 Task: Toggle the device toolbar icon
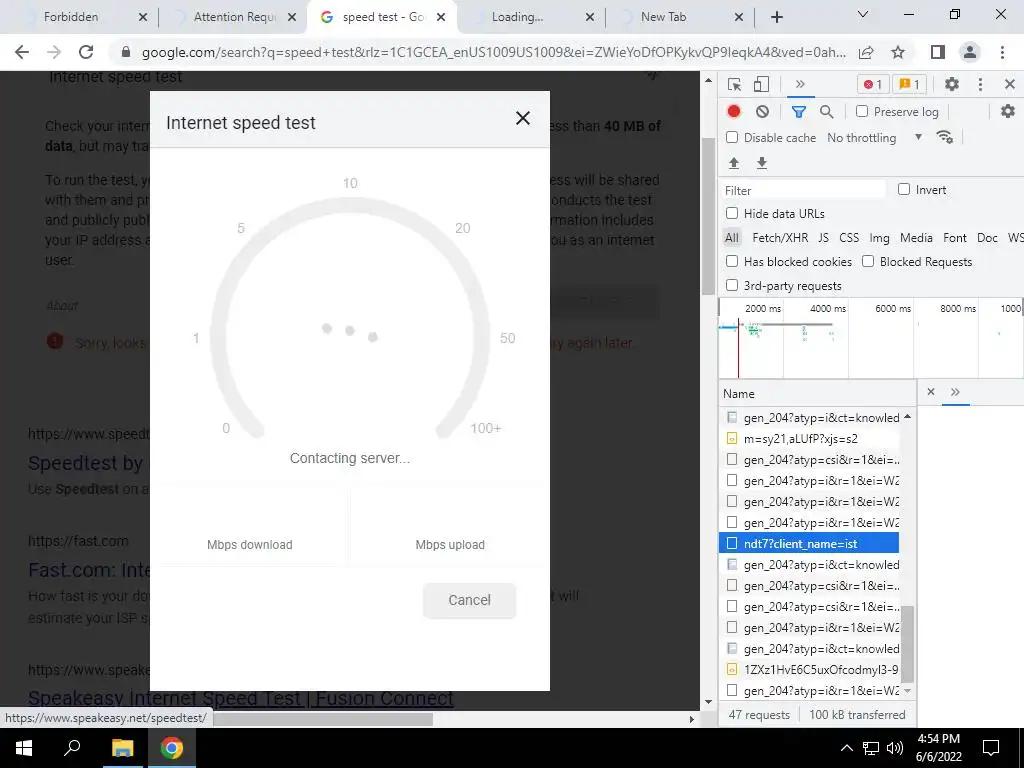coord(761,84)
